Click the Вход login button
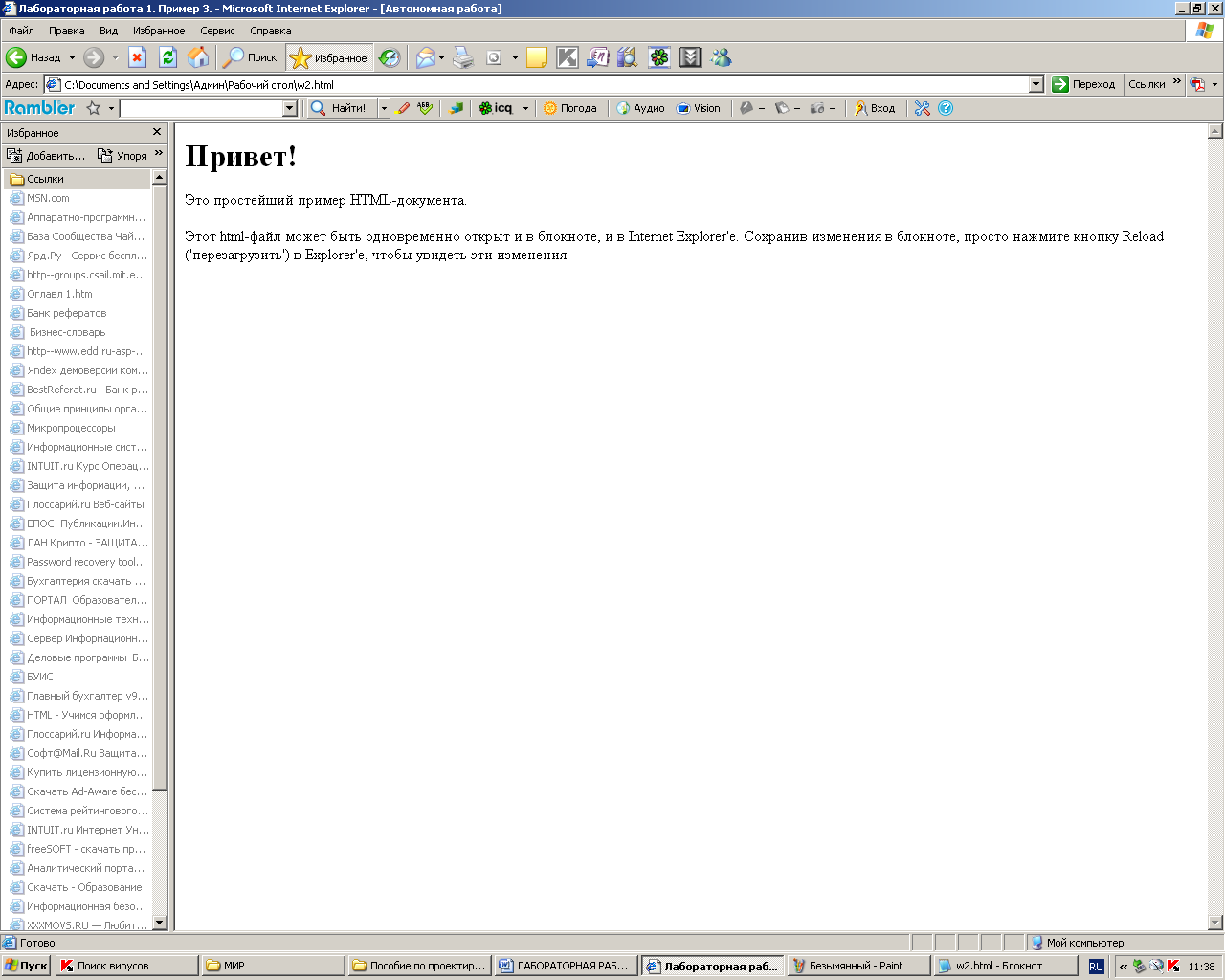The image size is (1225, 980). click(875, 108)
